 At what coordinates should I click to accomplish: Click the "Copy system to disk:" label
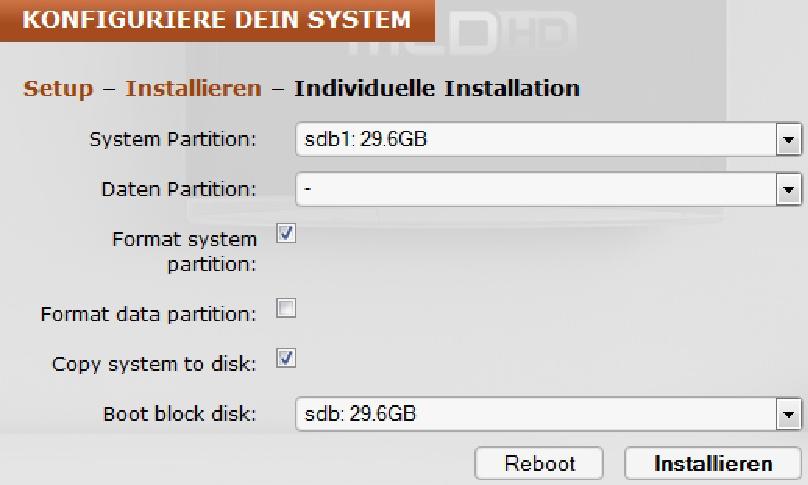[154, 364]
